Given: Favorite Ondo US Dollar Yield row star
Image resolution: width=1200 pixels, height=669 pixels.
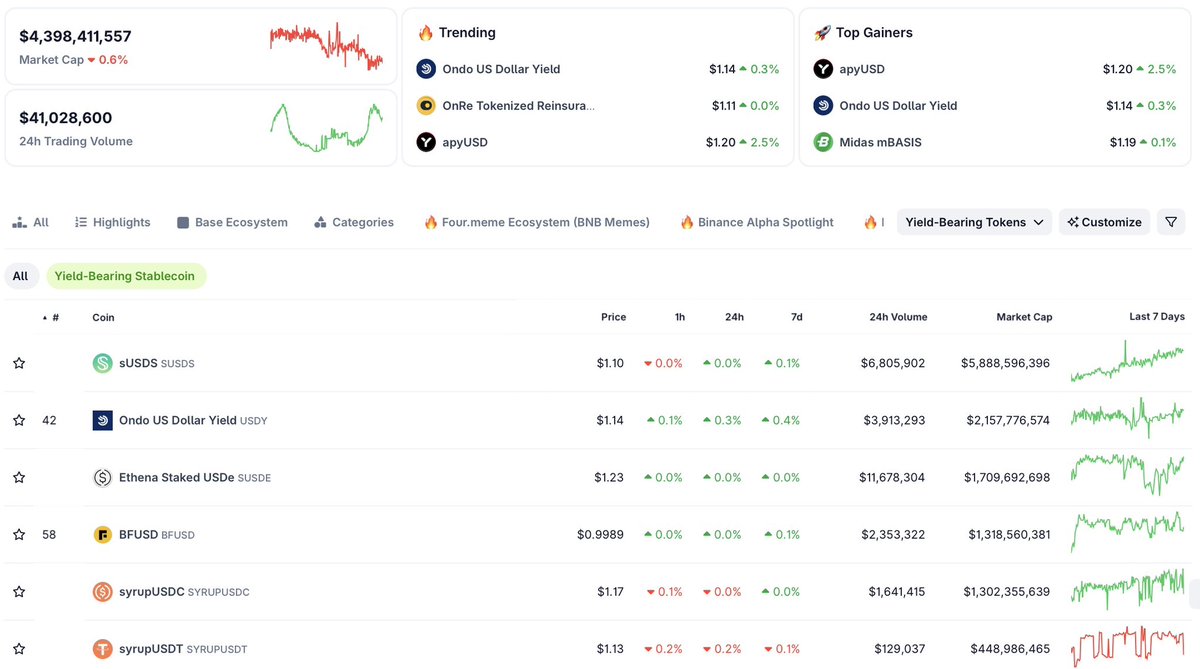Looking at the screenshot, I should point(19,420).
